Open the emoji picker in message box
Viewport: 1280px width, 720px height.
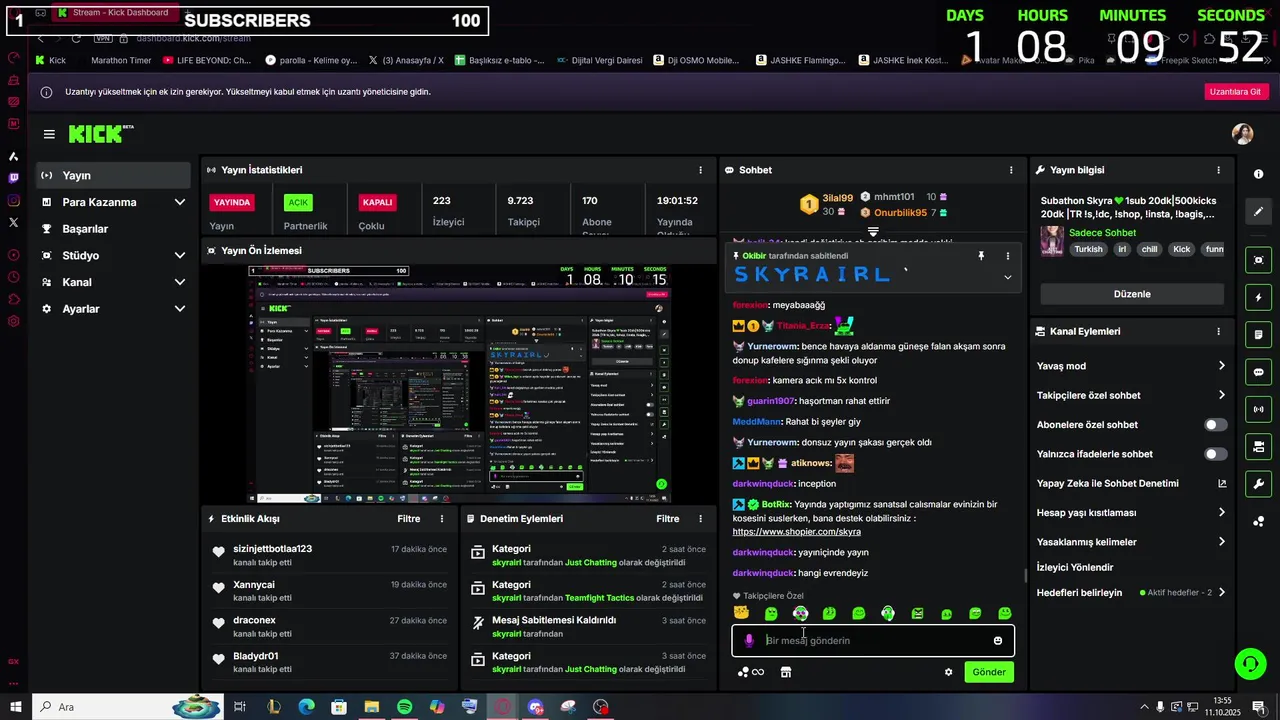point(997,641)
